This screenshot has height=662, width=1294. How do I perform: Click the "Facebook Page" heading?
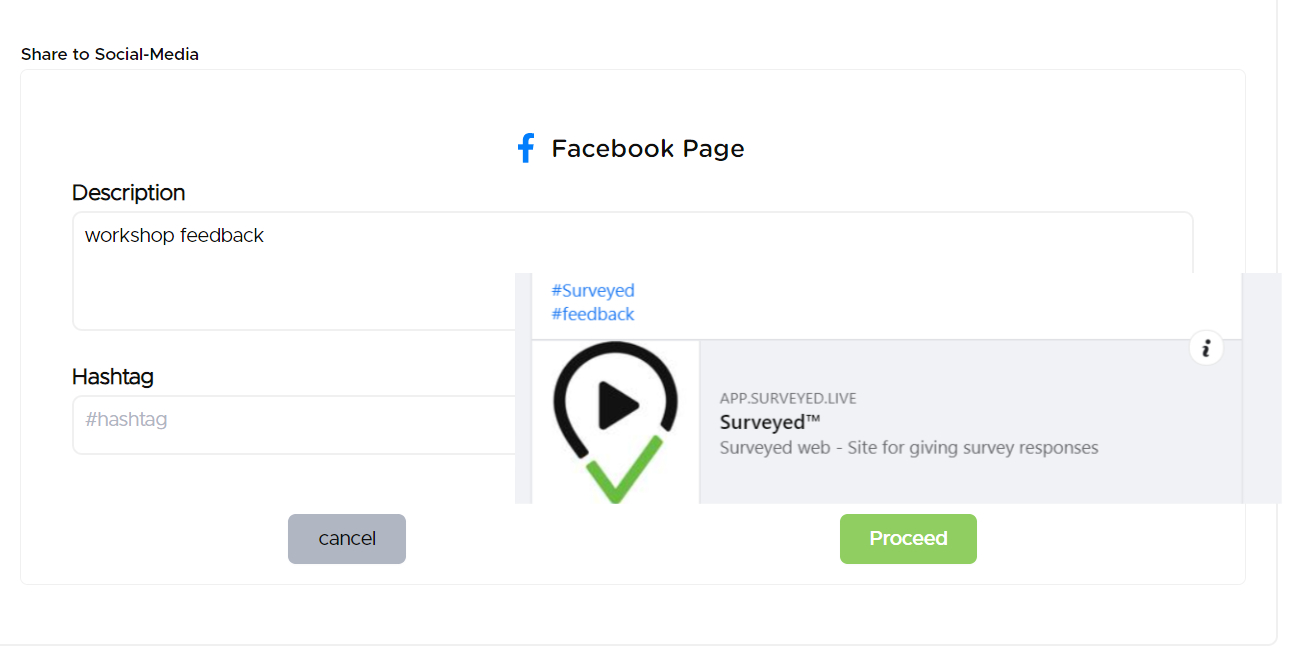tap(648, 149)
